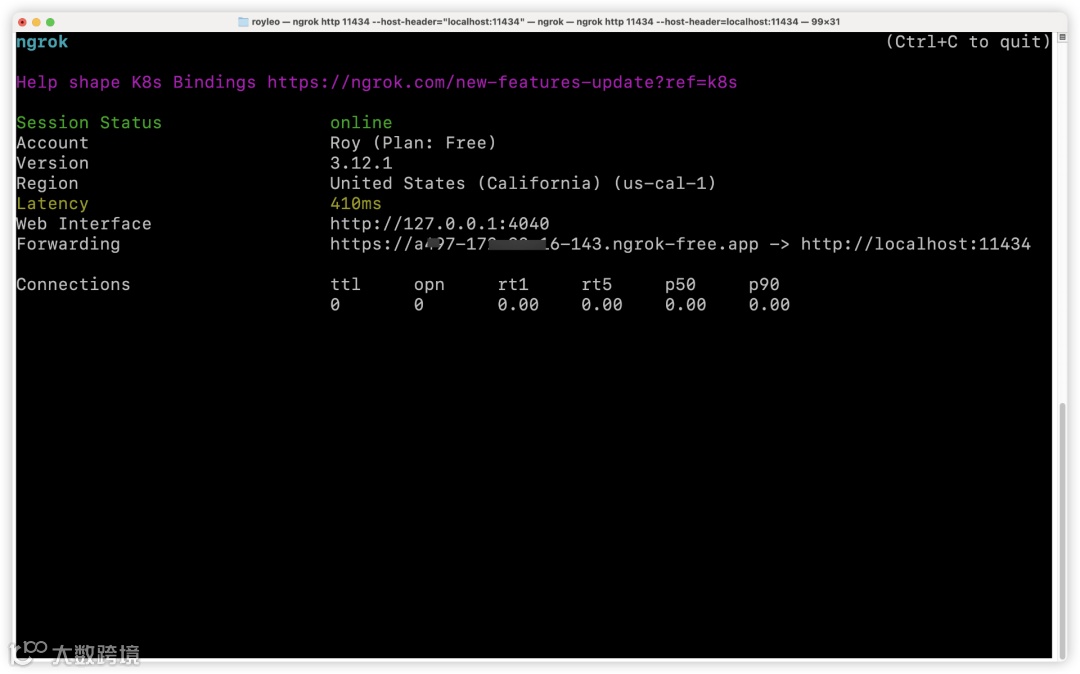Image resolution: width=1080 pixels, height=674 pixels.
Task: Click the 0.00 value under rt5
Action: (x=602, y=305)
